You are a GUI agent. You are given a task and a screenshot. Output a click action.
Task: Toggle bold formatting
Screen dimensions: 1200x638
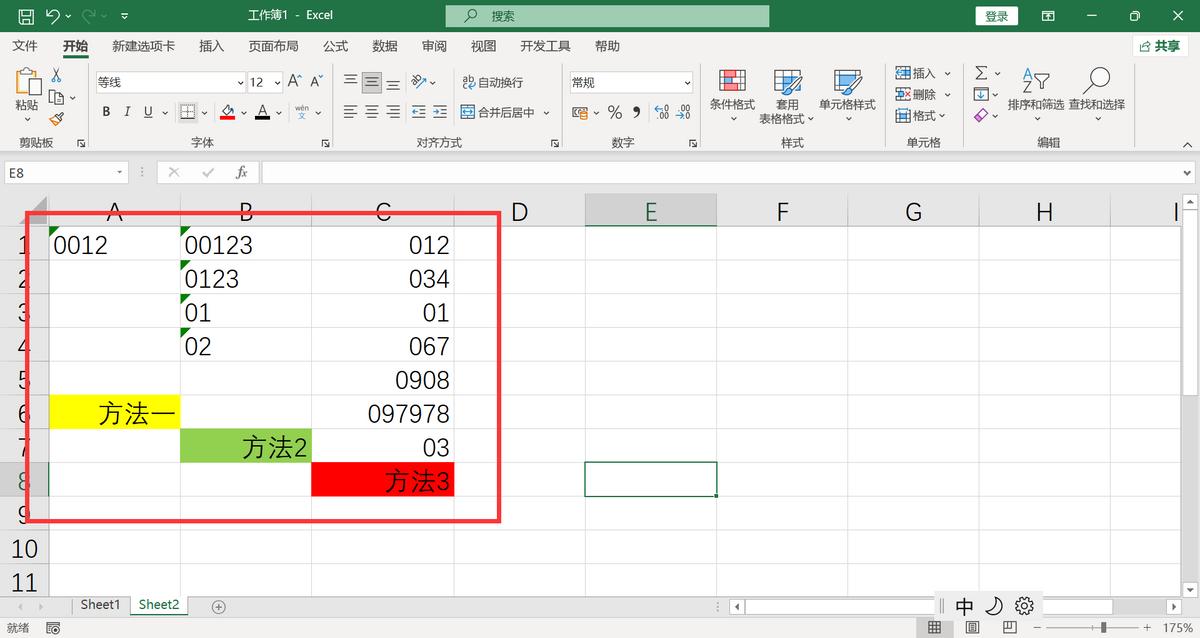pos(105,113)
